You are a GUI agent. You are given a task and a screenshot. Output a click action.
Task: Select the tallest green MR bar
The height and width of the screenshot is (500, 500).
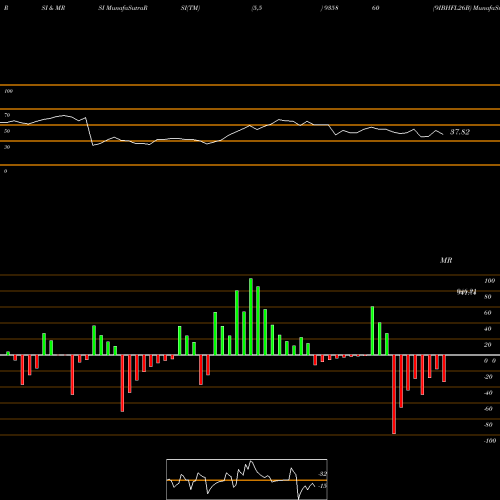[251, 316]
